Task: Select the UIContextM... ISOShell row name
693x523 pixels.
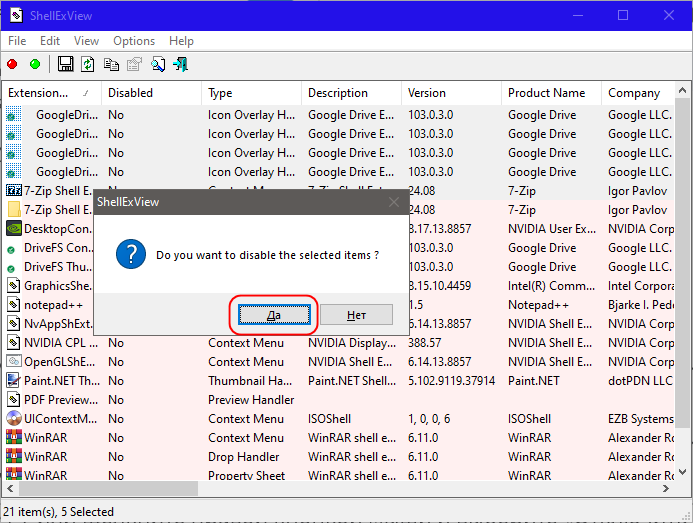Action: point(61,419)
